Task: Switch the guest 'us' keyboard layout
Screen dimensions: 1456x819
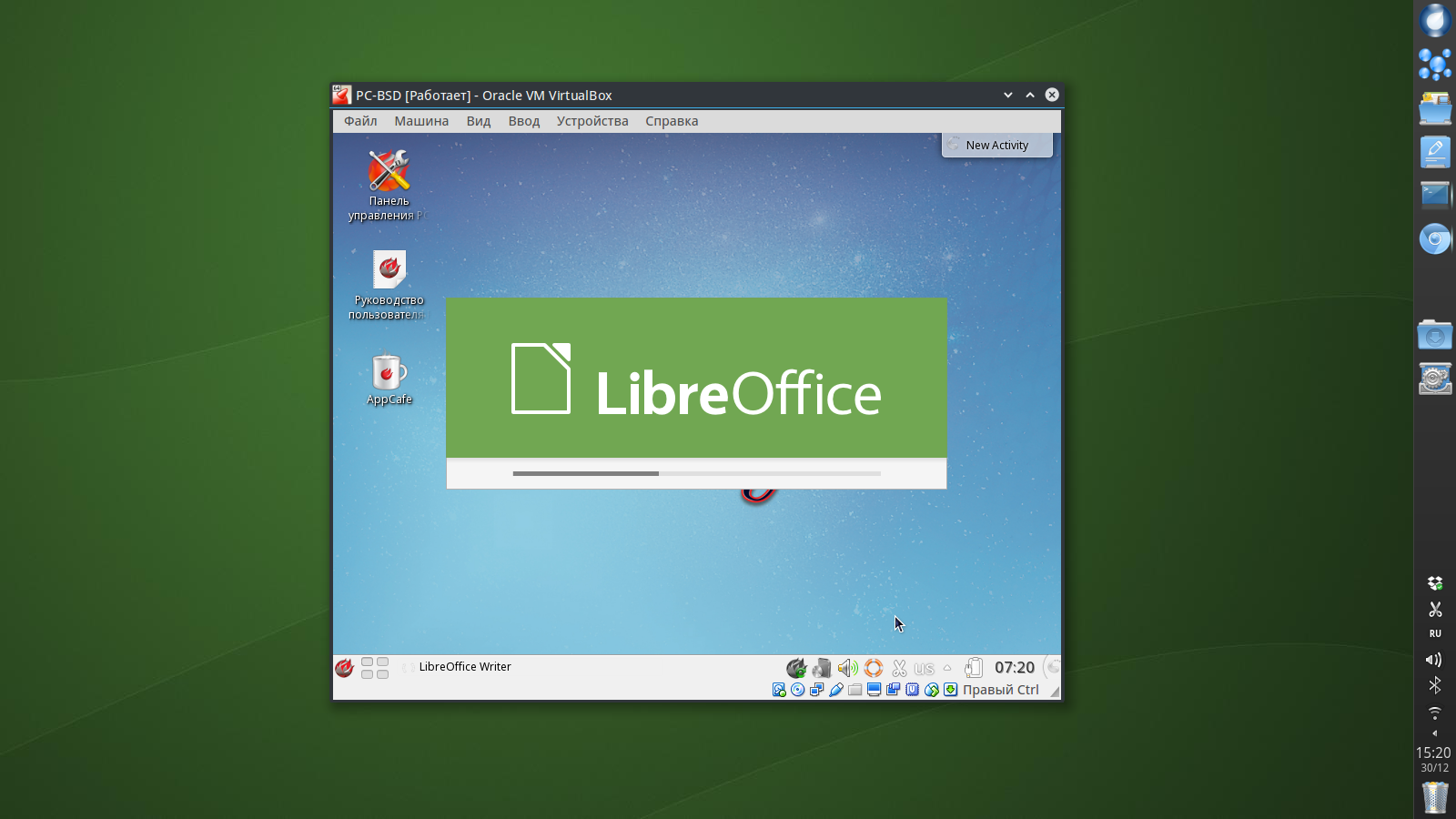Action: pos(925,669)
